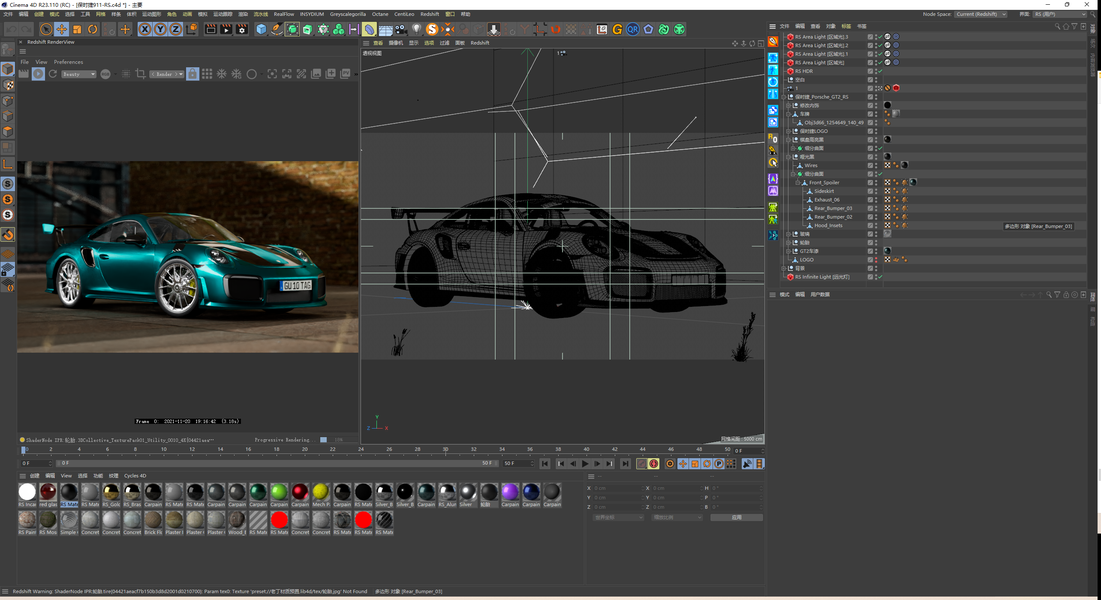The width and height of the screenshot is (1101, 600).
Task: Add a primitive cube from toolbar
Action: 261,30
